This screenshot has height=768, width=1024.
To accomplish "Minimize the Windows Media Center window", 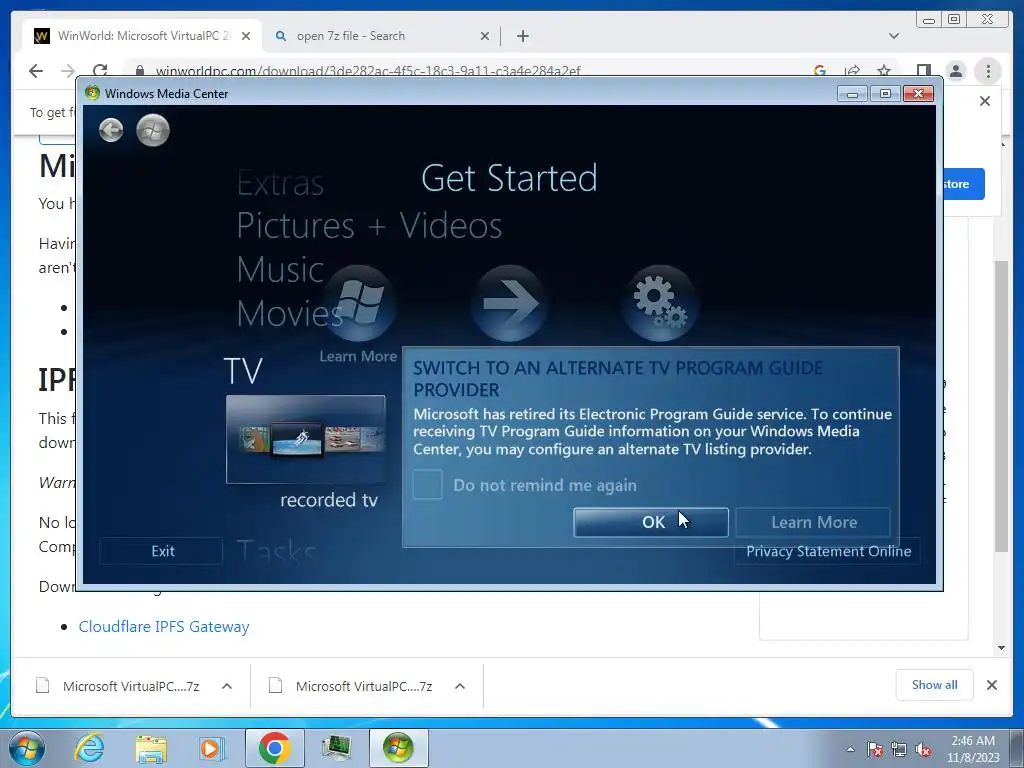I will [852, 94].
